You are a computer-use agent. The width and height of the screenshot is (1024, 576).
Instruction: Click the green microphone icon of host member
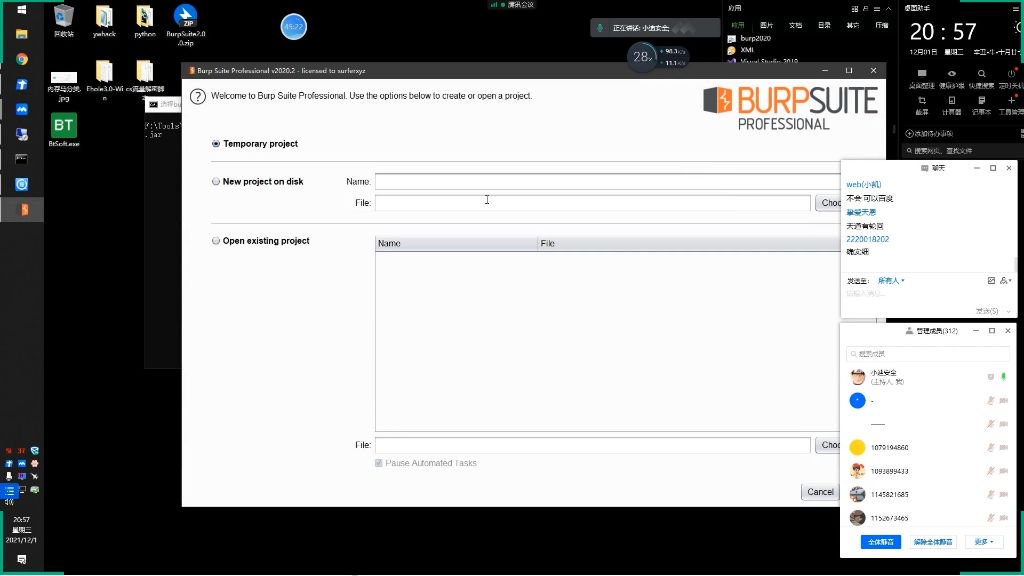coord(1004,377)
